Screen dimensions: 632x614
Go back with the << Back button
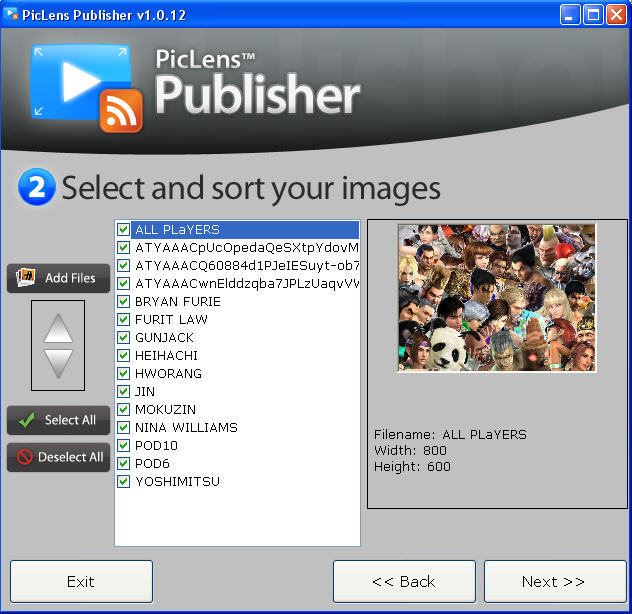click(404, 581)
